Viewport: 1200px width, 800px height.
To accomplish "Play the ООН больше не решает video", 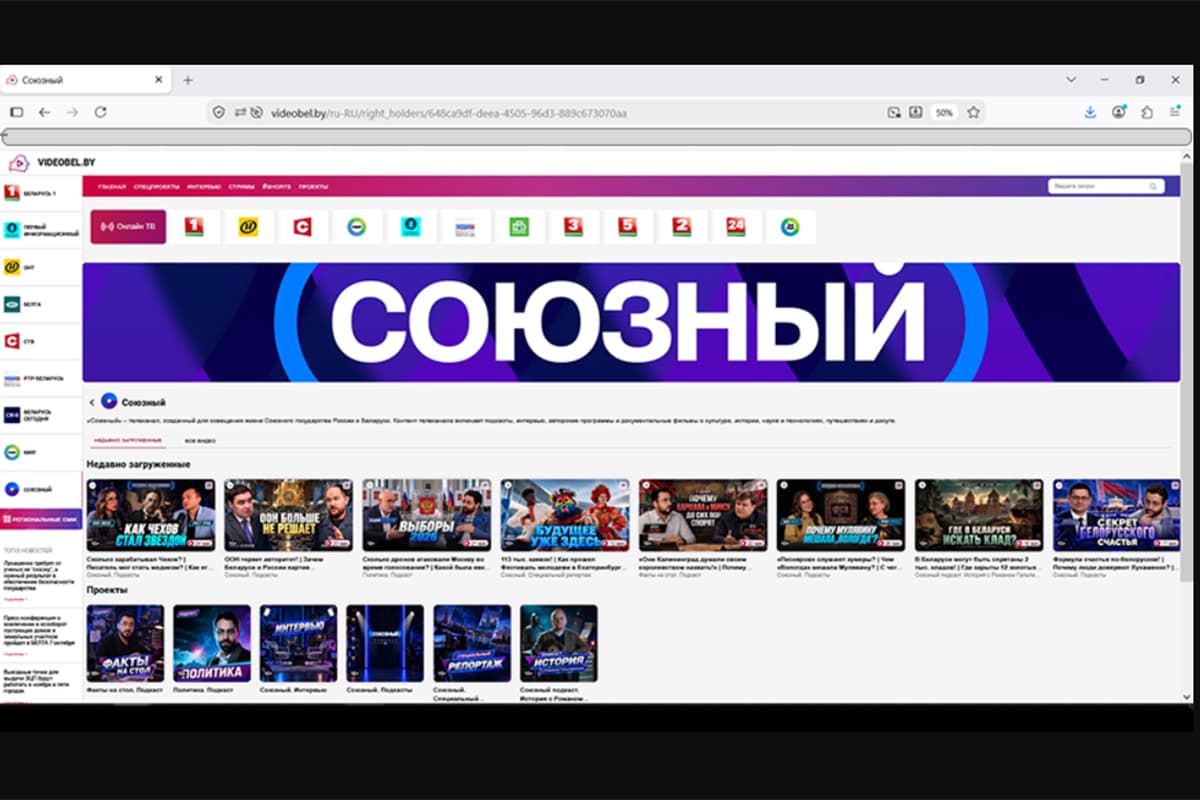I will click(289, 515).
